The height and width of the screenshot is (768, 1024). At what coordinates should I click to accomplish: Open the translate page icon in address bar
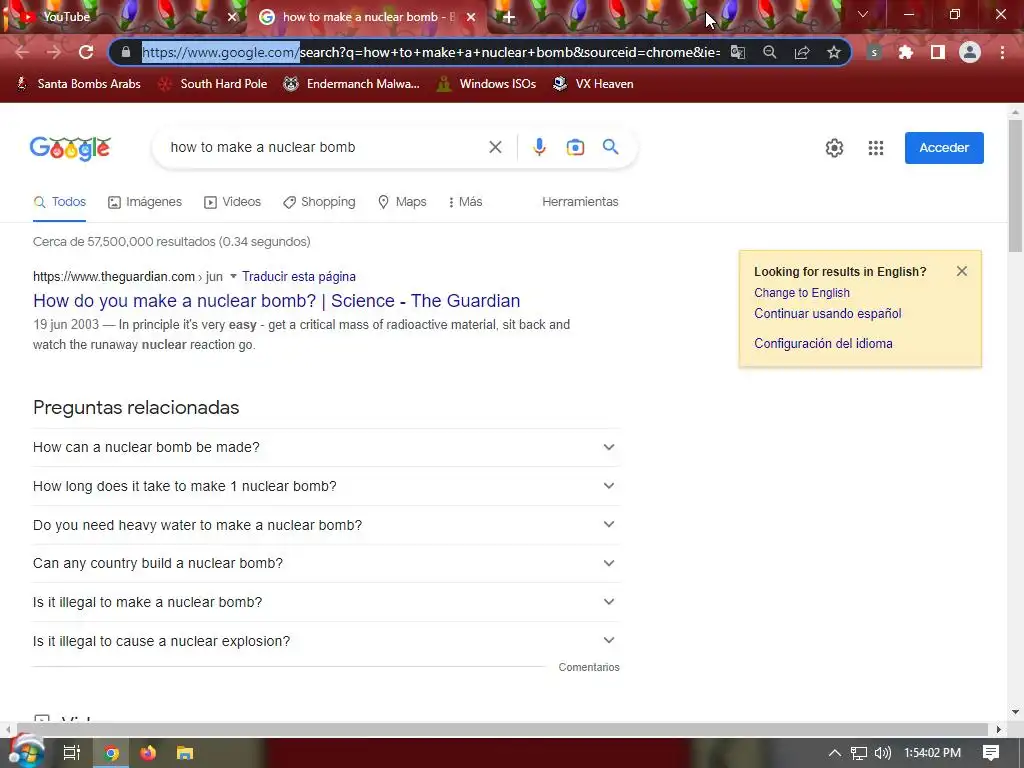[x=737, y=52]
